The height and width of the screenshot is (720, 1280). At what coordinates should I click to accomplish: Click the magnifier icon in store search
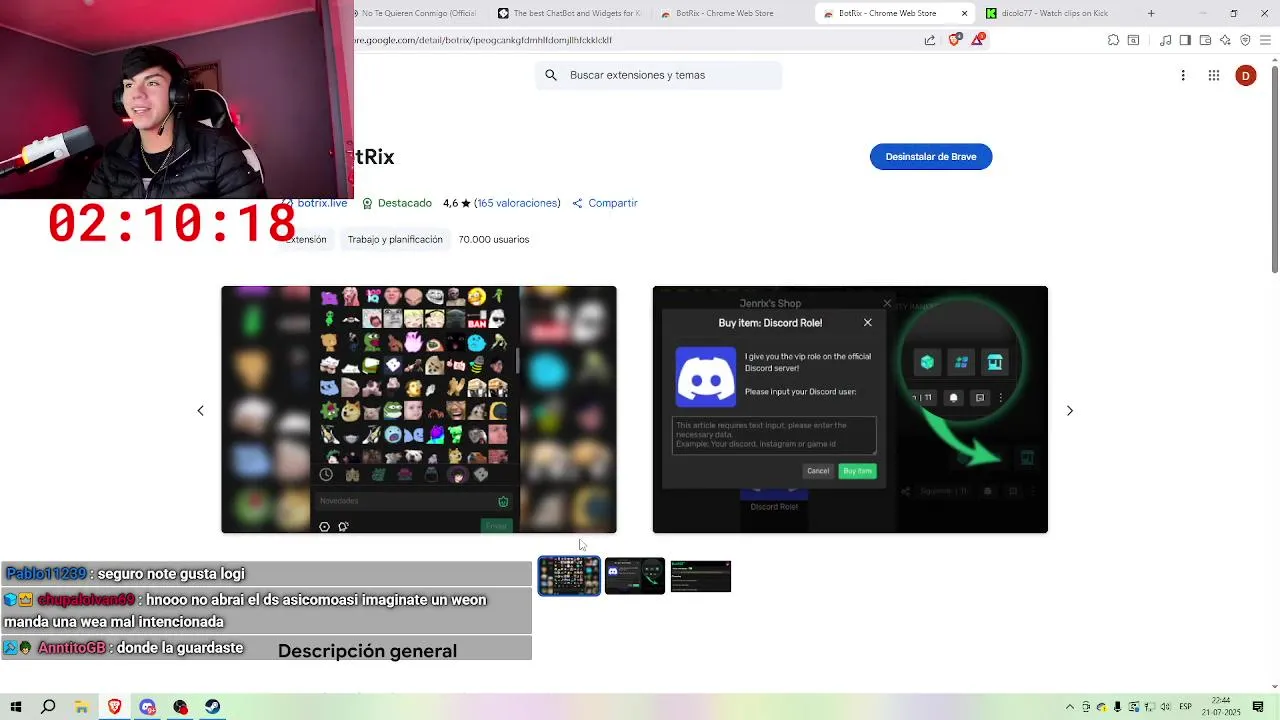(551, 75)
